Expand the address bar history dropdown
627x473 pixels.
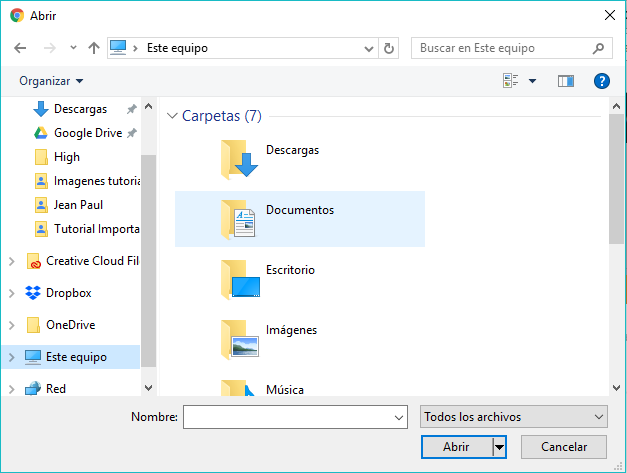coord(369,48)
